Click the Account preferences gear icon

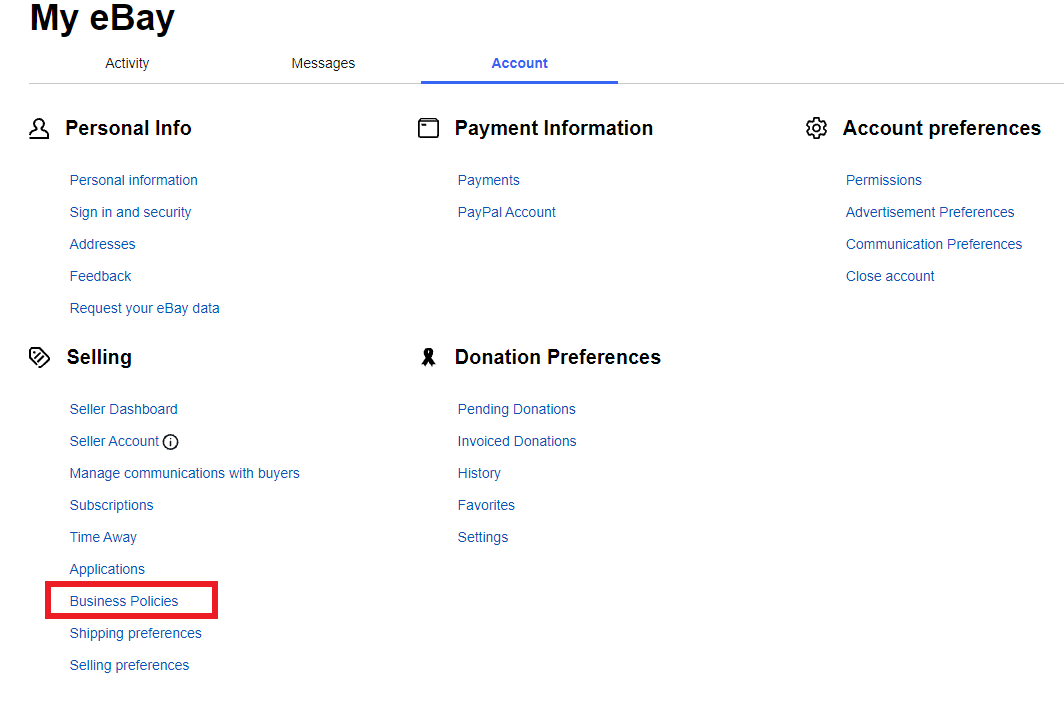tap(816, 128)
